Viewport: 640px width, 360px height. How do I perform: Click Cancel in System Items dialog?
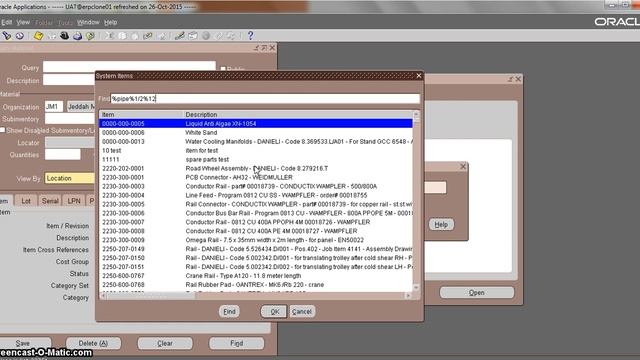pos(302,312)
